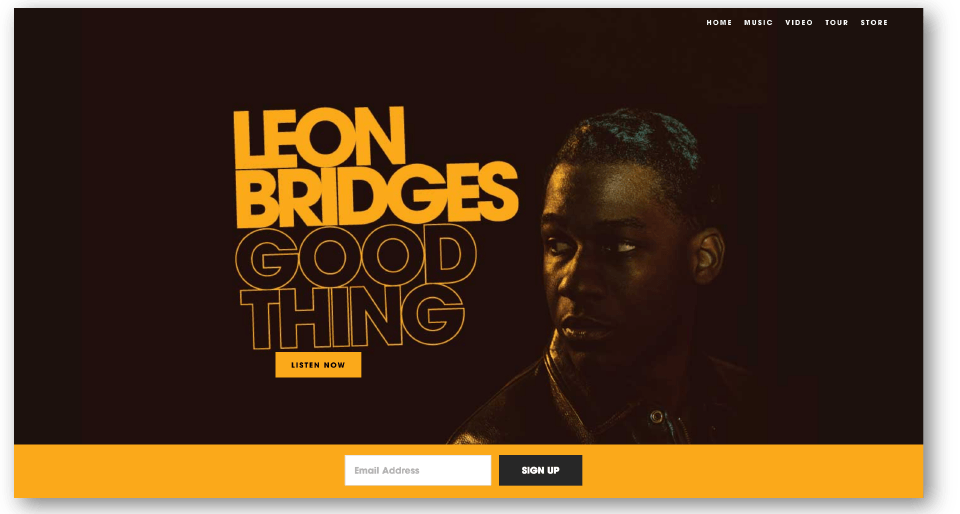View the TOUR dates page
This screenshot has height=514, width=960.
[x=836, y=23]
